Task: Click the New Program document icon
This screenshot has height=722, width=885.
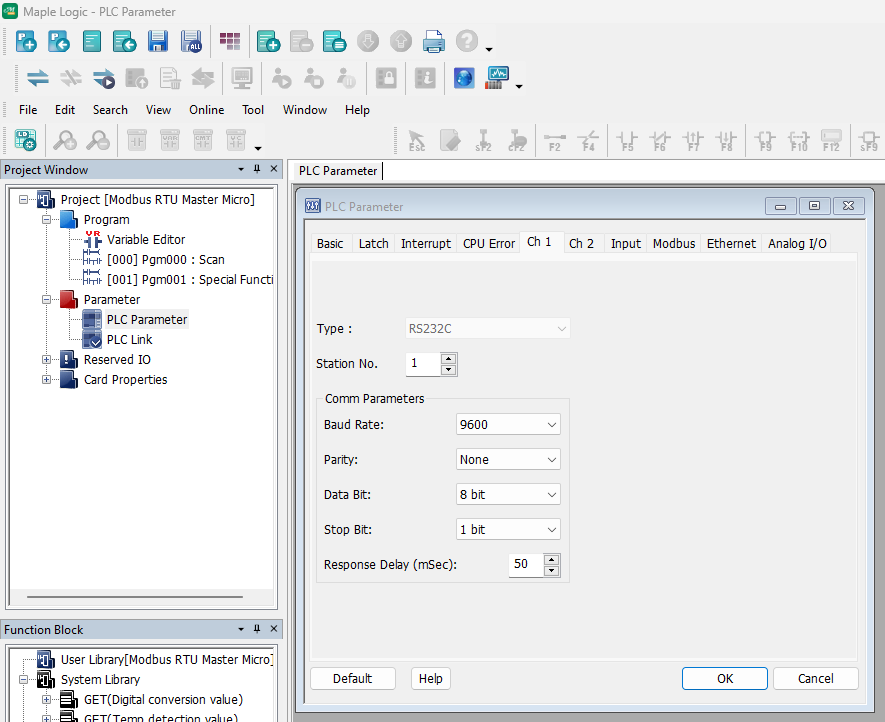Action: [x=91, y=41]
